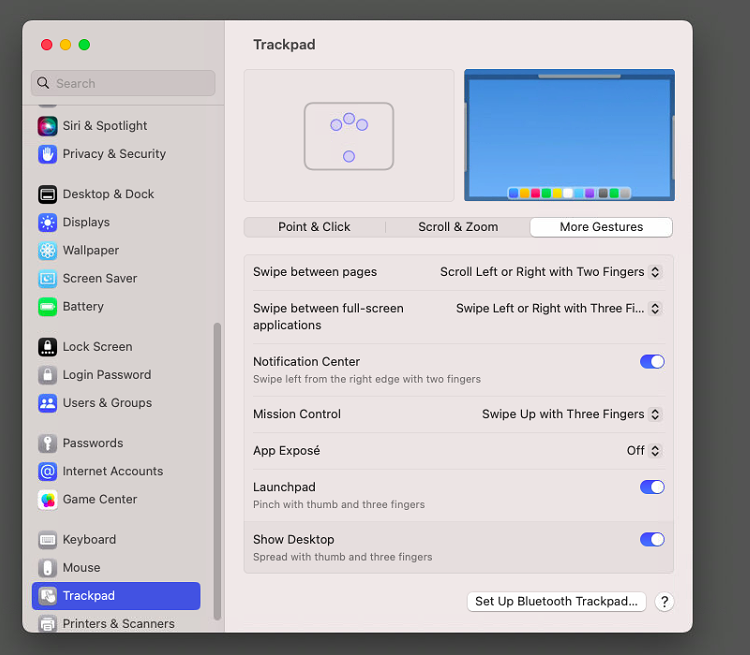The height and width of the screenshot is (655, 750).
Task: Open App Exposé Off popup menu
Action: click(644, 451)
